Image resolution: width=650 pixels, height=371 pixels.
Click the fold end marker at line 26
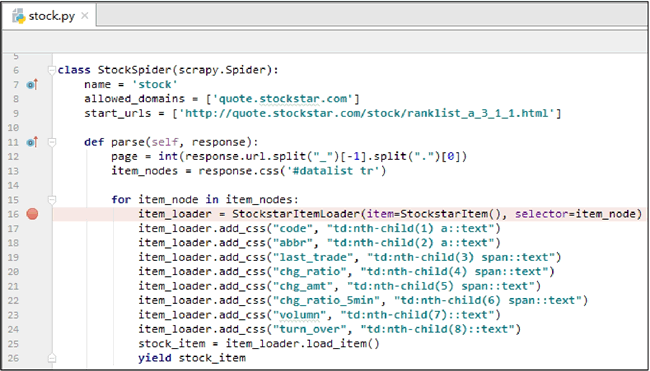51,358
